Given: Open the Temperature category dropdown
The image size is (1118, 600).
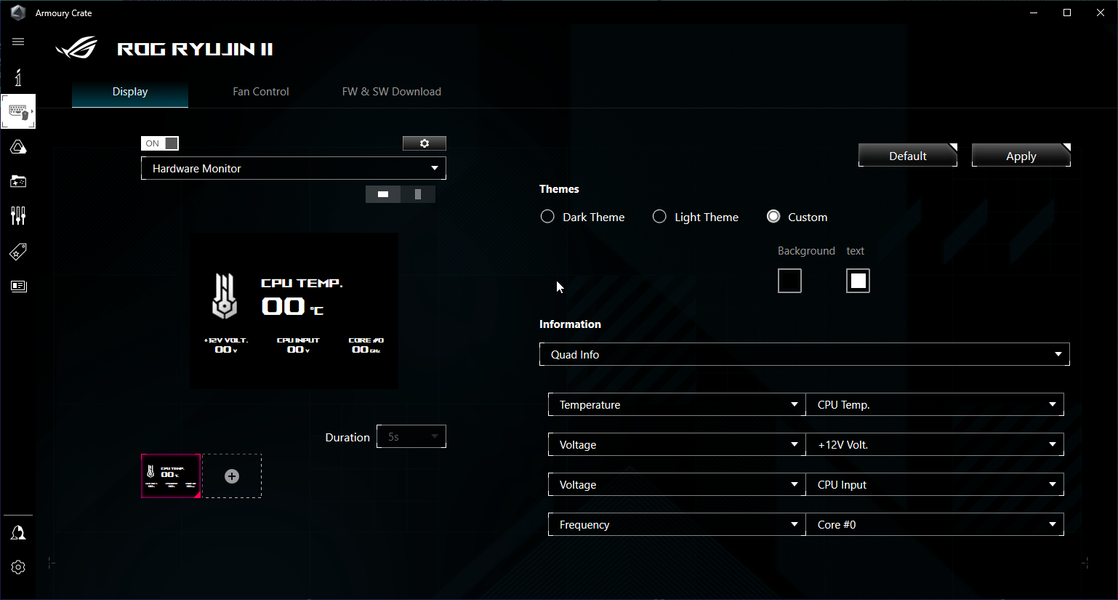Looking at the screenshot, I should point(677,405).
